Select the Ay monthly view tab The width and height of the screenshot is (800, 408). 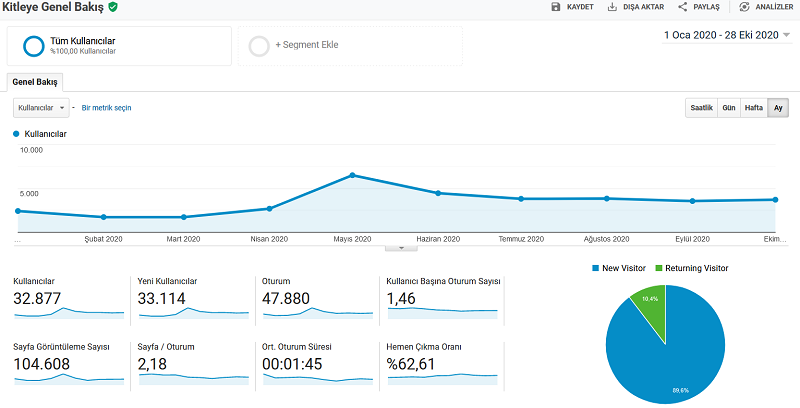tap(778, 108)
